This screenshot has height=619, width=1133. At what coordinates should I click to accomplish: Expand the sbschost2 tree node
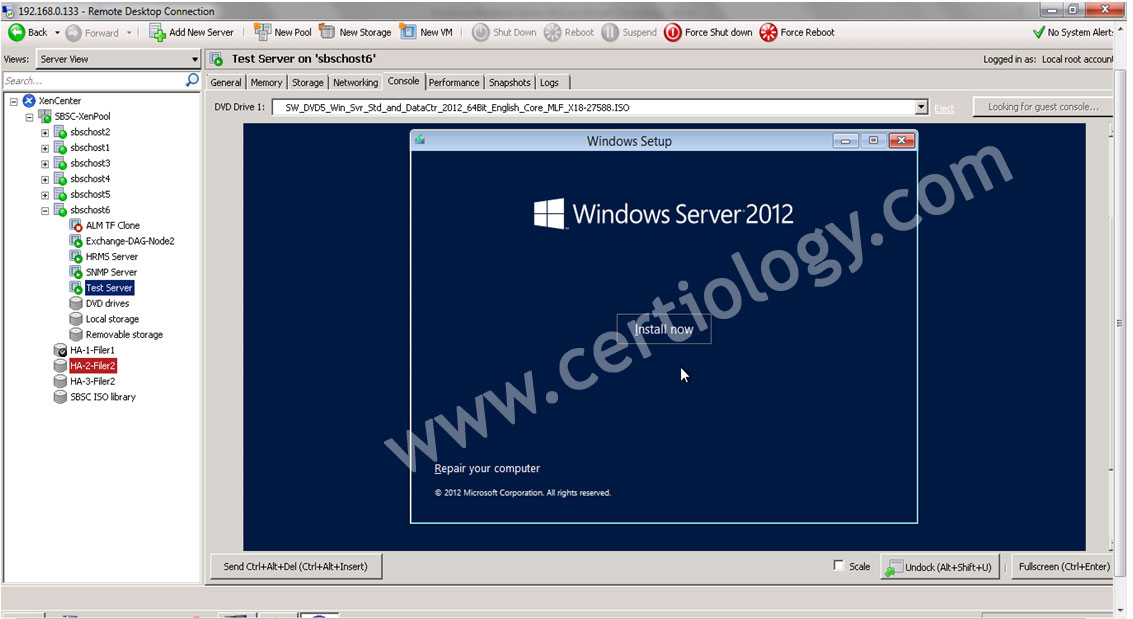click(x=45, y=133)
